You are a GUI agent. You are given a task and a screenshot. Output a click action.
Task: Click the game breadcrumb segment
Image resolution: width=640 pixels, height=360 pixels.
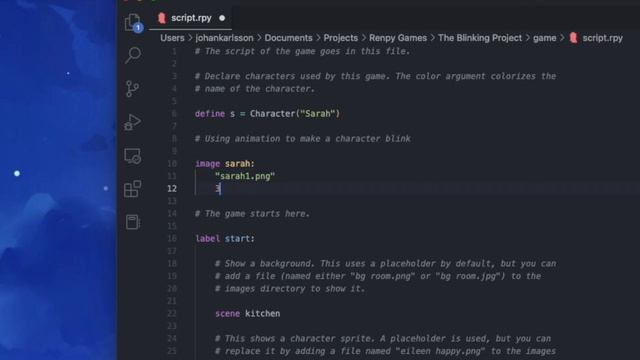pyautogui.click(x=544, y=38)
